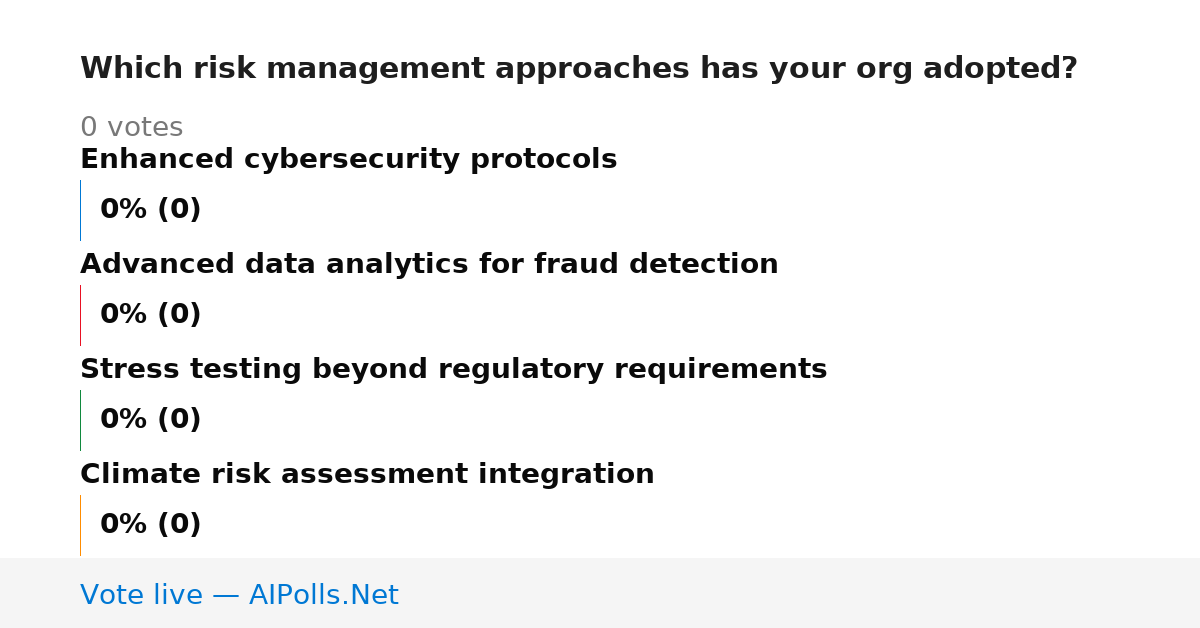Image resolution: width=1200 pixels, height=628 pixels.
Task: Click the green bar for stress testing
Action: (80, 420)
